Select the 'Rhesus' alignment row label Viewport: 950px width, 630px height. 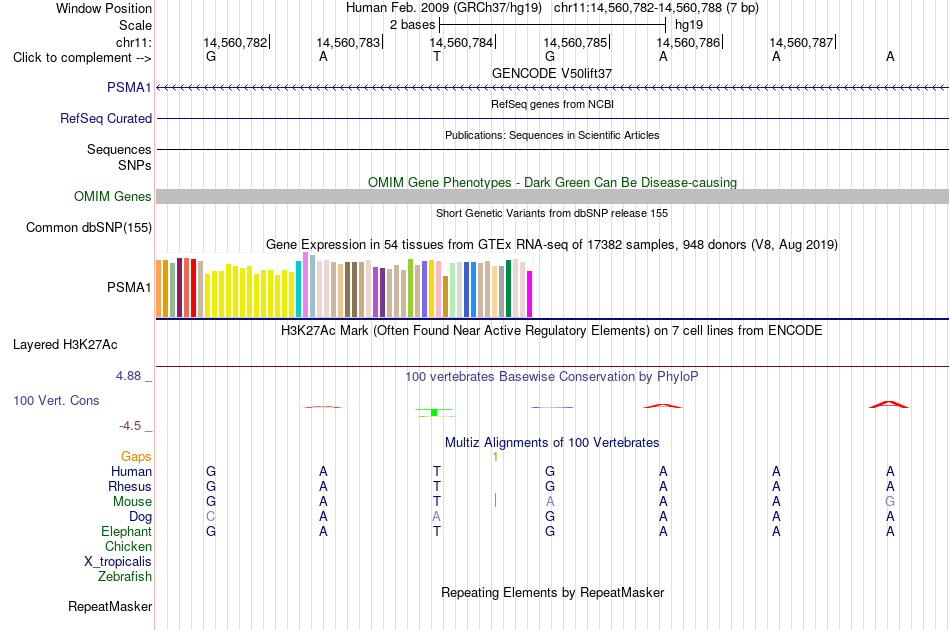[x=130, y=486]
